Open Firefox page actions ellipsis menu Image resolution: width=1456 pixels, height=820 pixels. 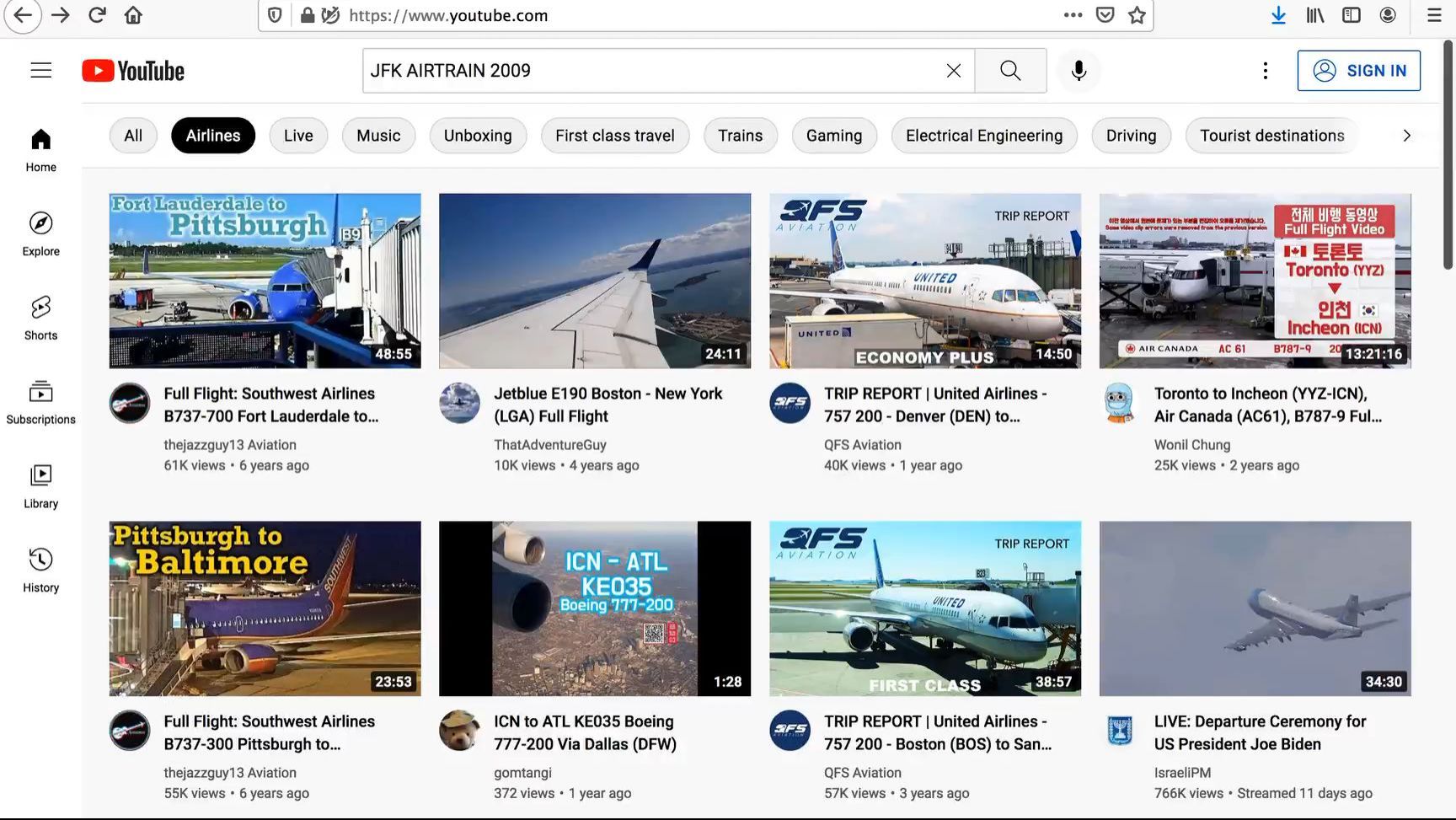pos(1073,15)
